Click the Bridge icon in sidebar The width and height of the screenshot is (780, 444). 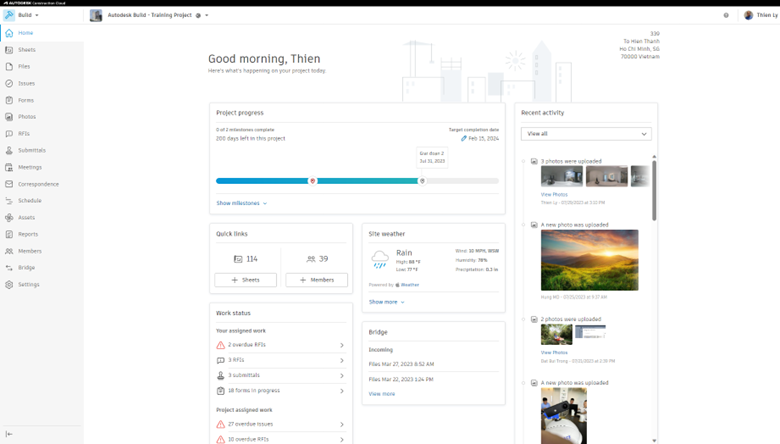tap(9, 268)
